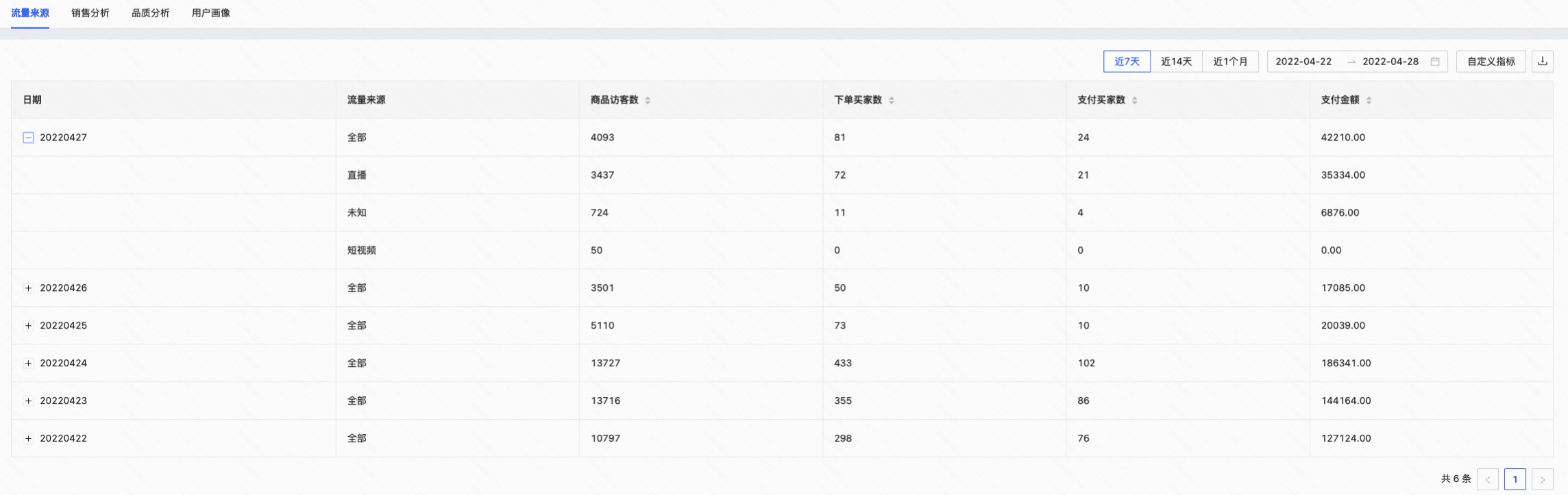This screenshot has width=1568, height=495.
Task: Click payment amount 127124.00
Action: point(1346,439)
